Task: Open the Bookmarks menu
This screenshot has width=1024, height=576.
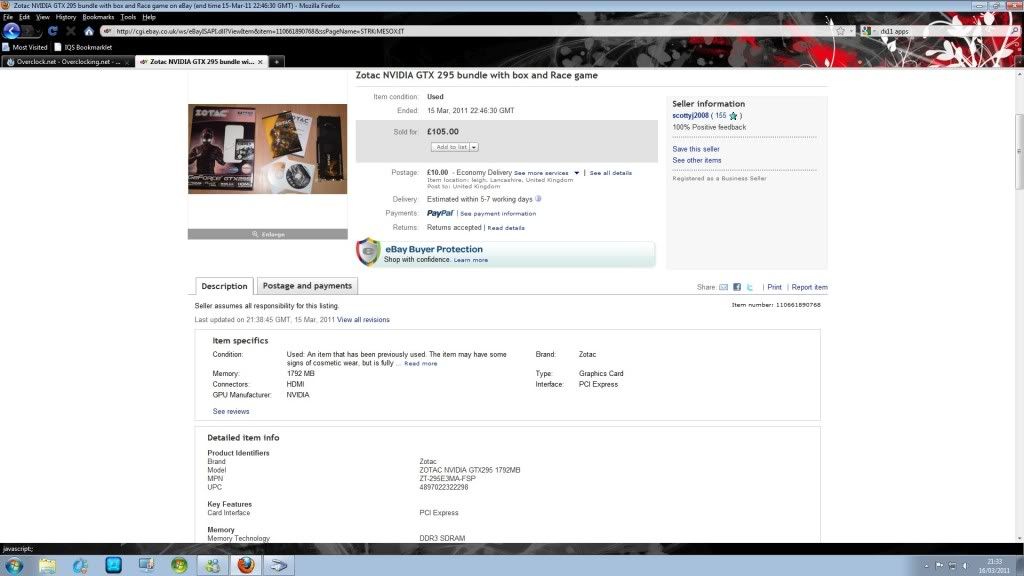Action: (98, 17)
